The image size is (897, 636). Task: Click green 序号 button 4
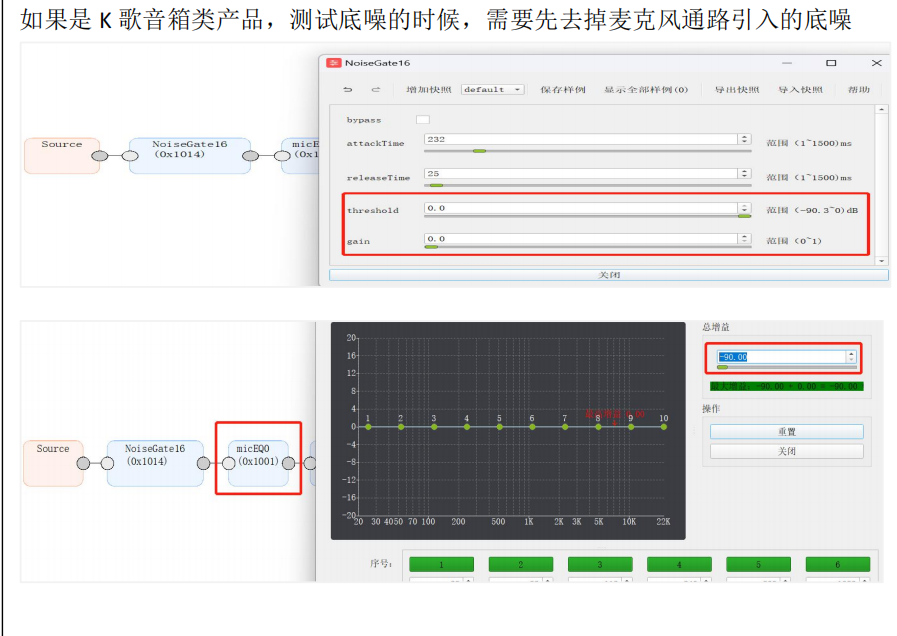coord(679,565)
